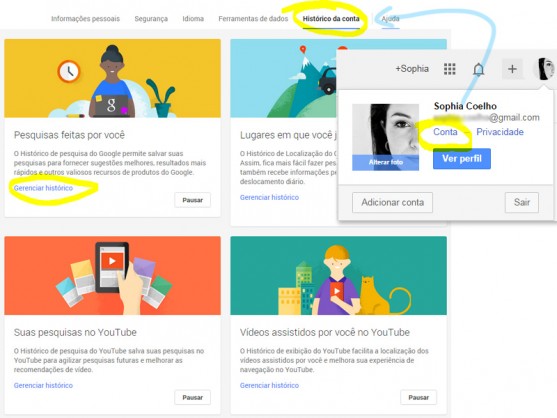Switch to Ferramentas de dados tab
Image resolution: width=557 pixels, height=418 pixels.
click(x=253, y=18)
